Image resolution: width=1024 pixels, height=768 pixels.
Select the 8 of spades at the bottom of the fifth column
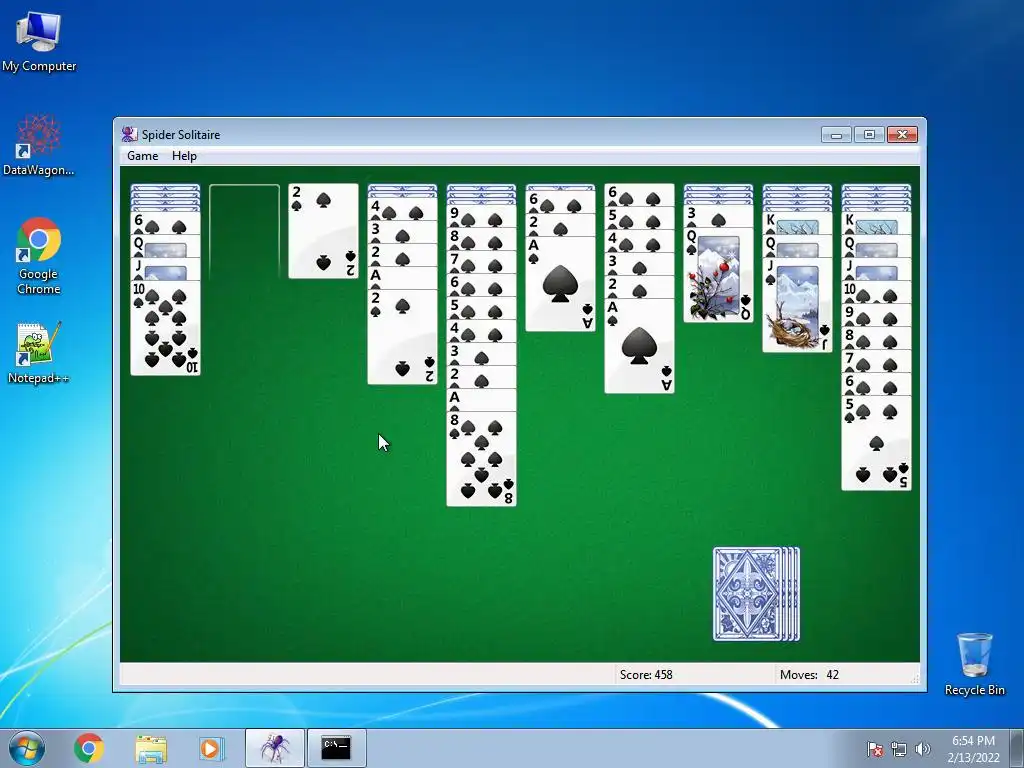point(481,458)
